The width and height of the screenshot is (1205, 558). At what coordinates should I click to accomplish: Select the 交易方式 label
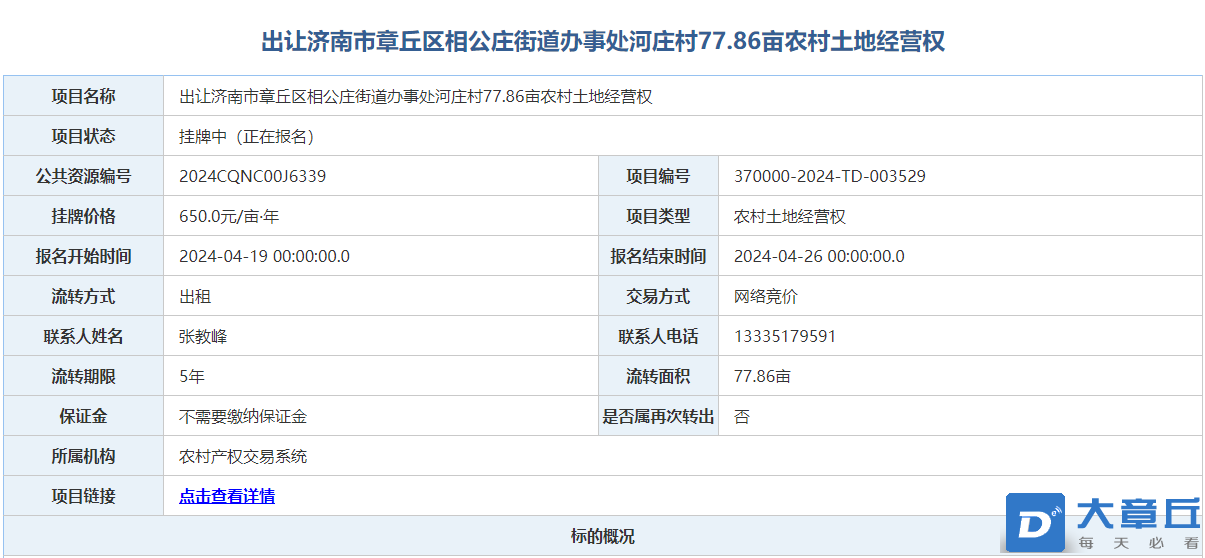pos(658,296)
